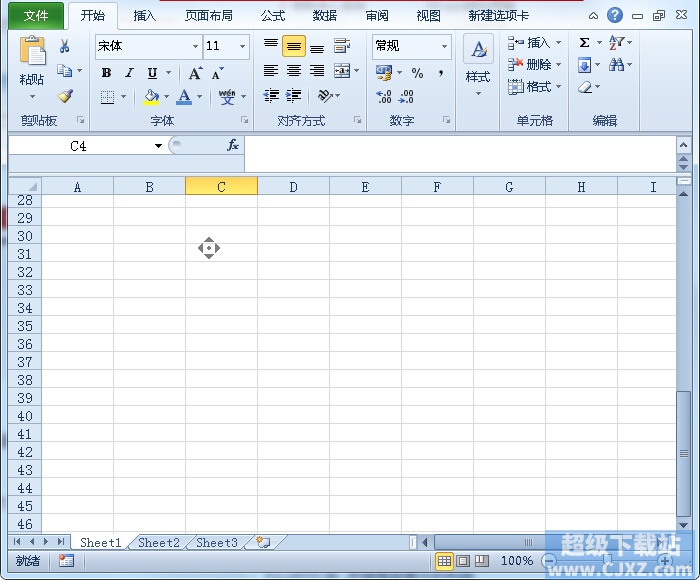Click Insert cells (插入) button
The image size is (700, 580).
(x=534, y=42)
